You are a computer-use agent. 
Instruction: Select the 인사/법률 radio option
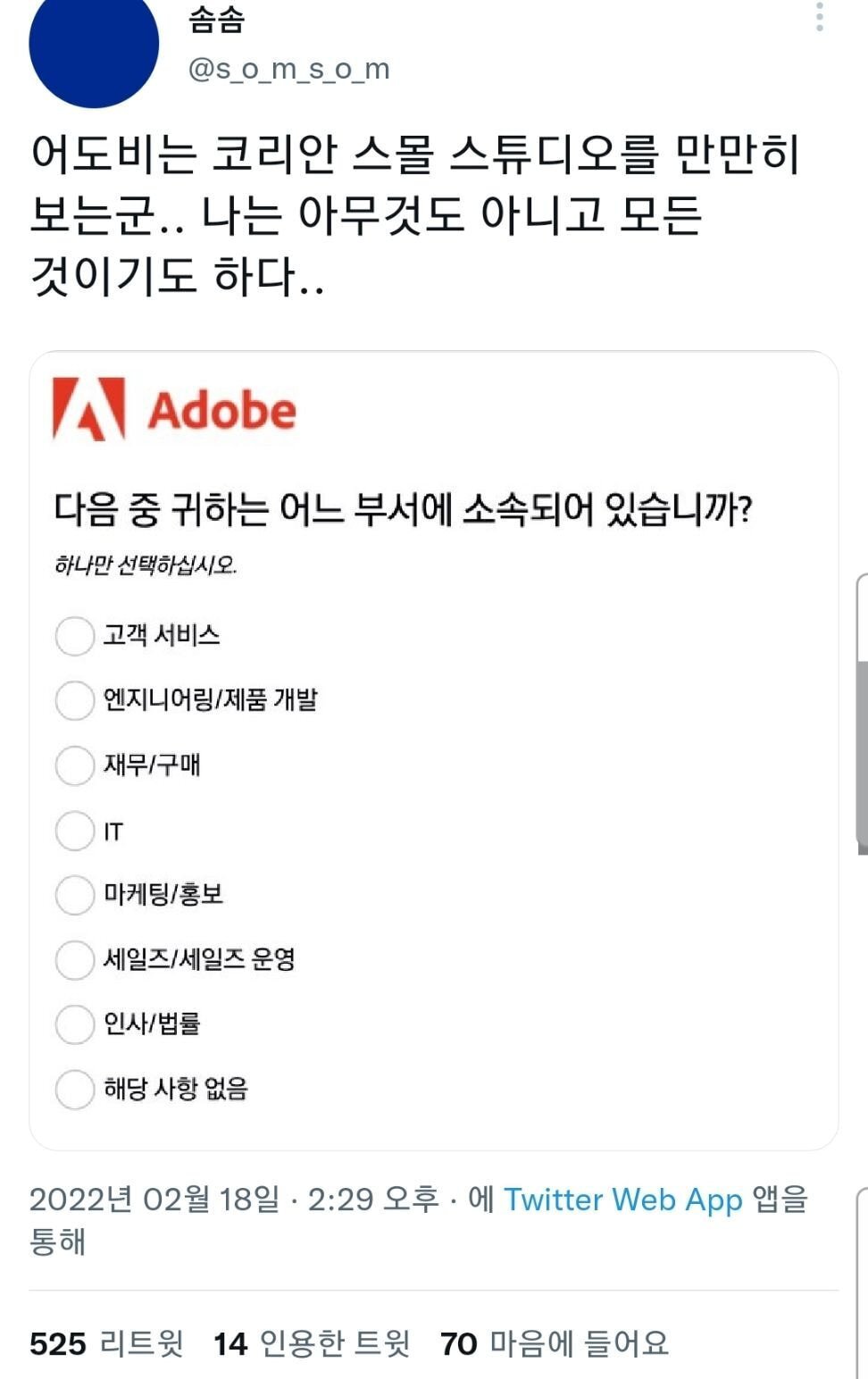pyautogui.click(x=75, y=1024)
